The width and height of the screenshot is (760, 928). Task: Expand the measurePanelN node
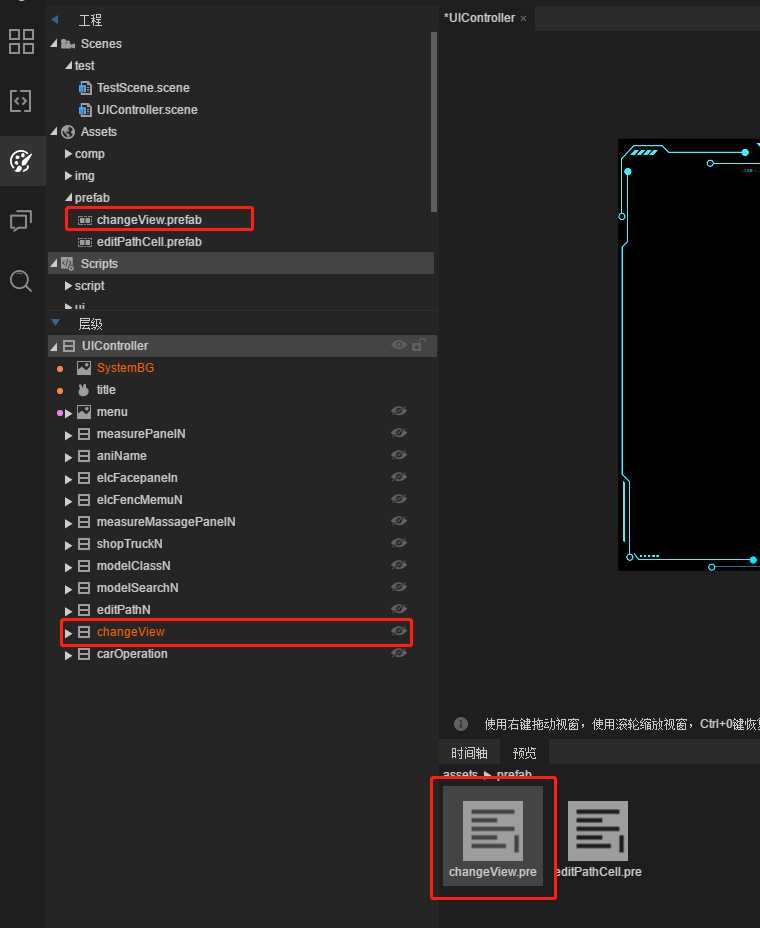tap(69, 435)
